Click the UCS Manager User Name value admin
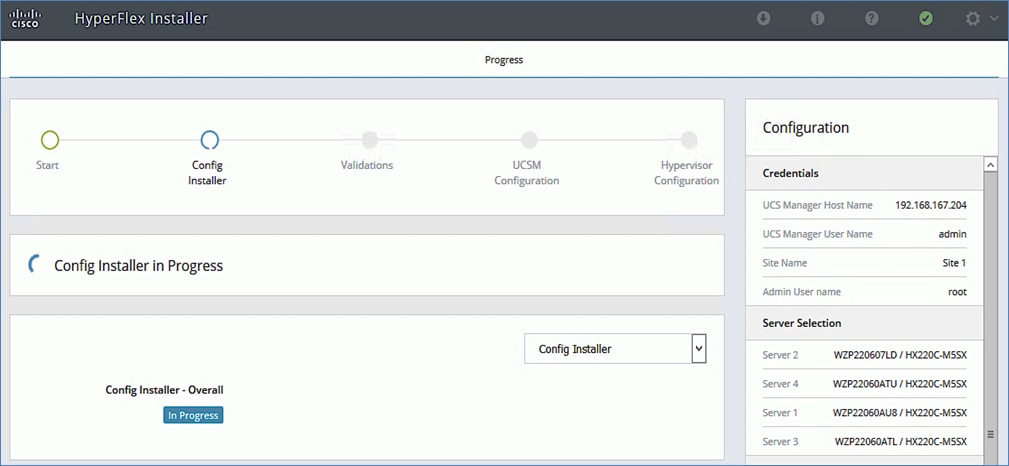The height and width of the screenshot is (466, 1009). 952,234
